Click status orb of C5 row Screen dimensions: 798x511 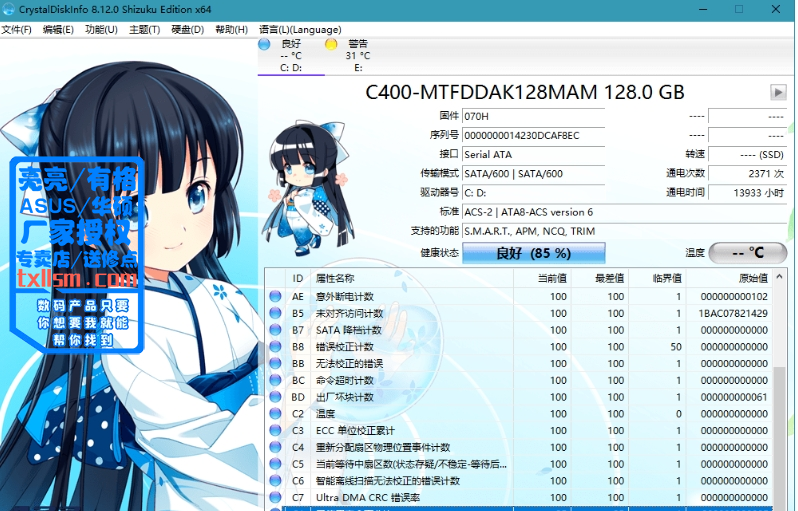click(275, 464)
